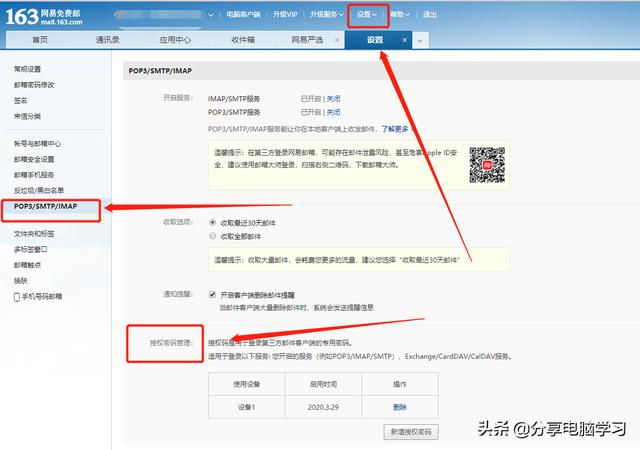Viewport: 640px width, 450px height.
Task: Click the 使用设备 column header
Action: click(x=247, y=384)
